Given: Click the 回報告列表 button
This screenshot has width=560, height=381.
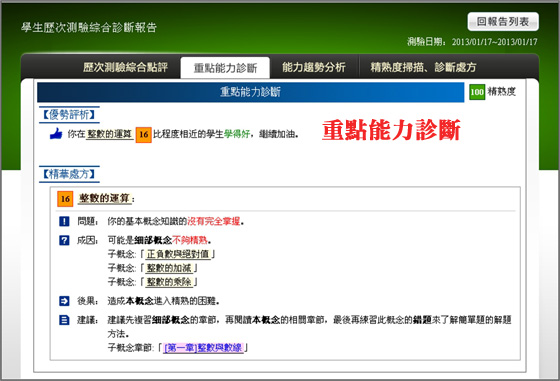Looking at the screenshot, I should point(503,22).
